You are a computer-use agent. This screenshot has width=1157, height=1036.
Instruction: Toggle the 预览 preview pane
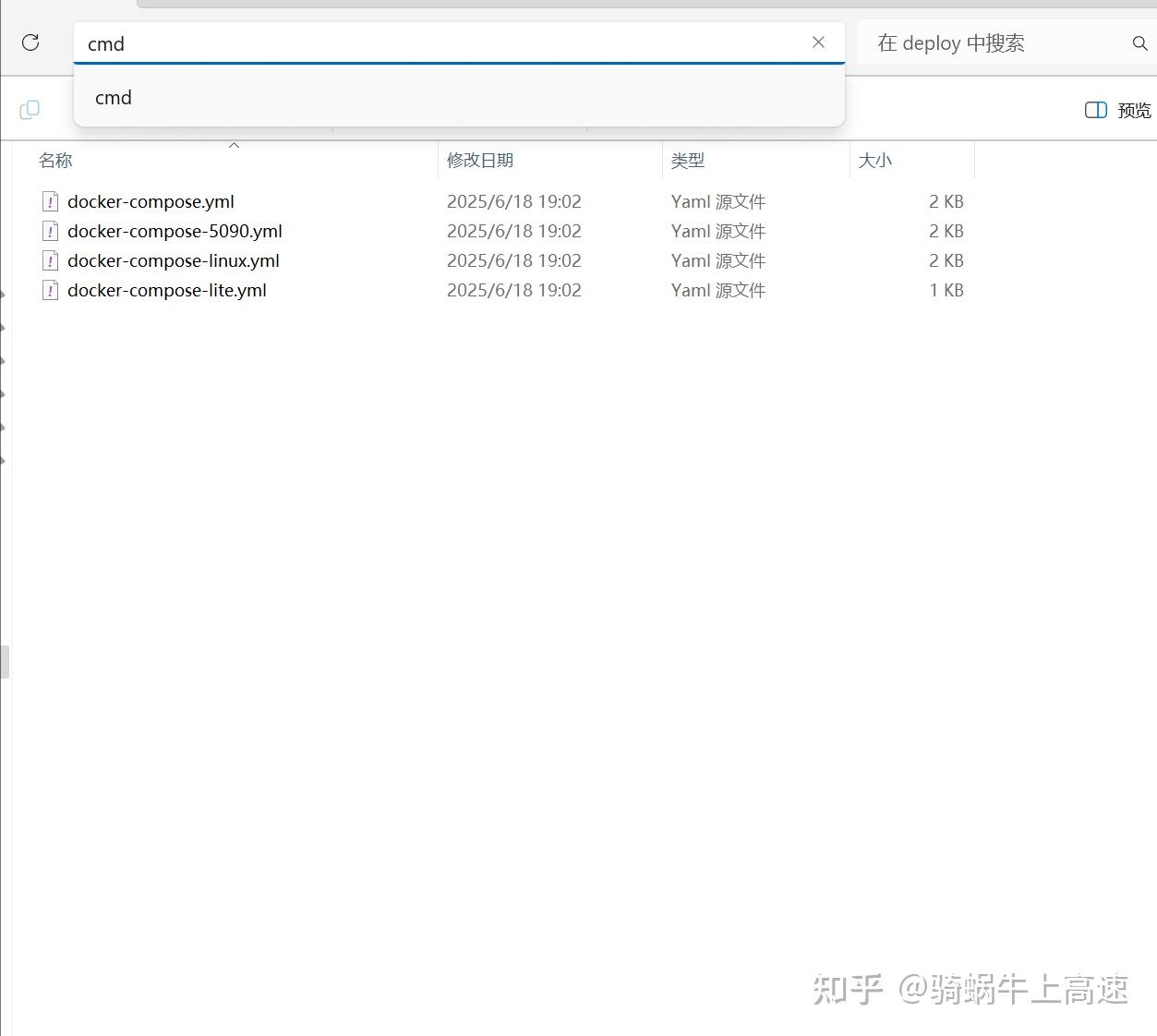pos(1117,111)
